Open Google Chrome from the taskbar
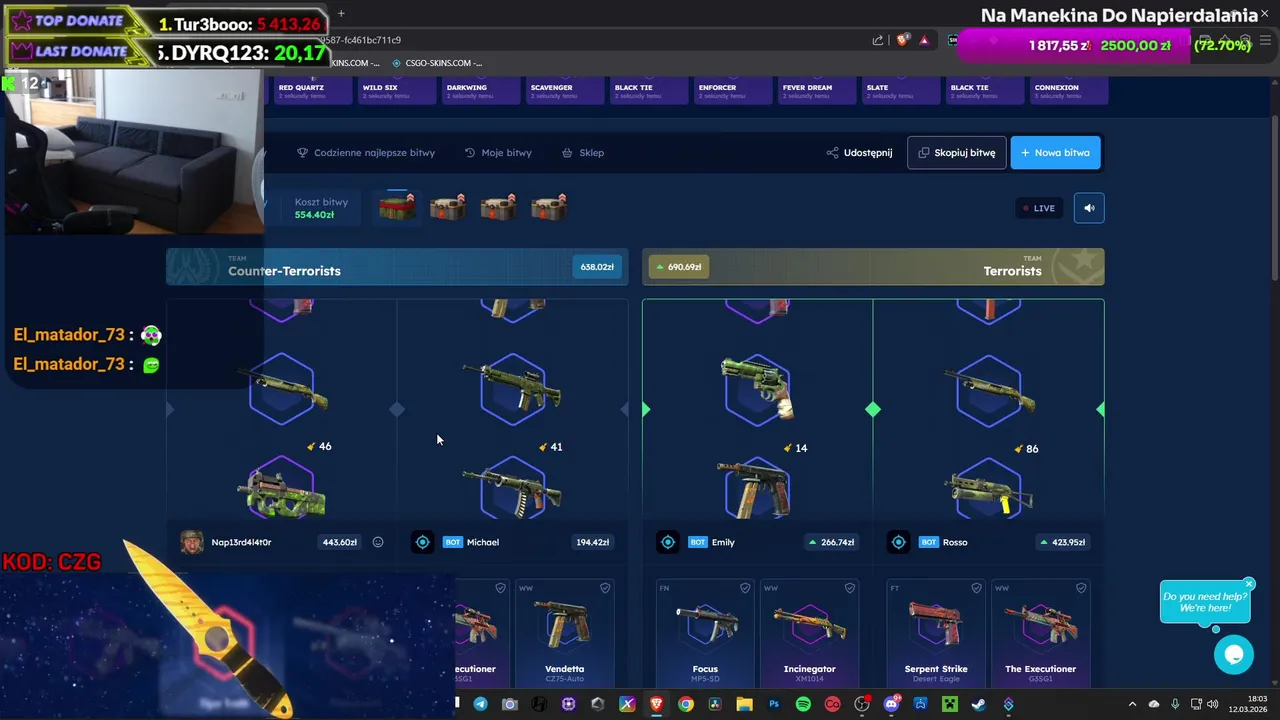Viewport: 1280px width, 720px height. (x=686, y=704)
